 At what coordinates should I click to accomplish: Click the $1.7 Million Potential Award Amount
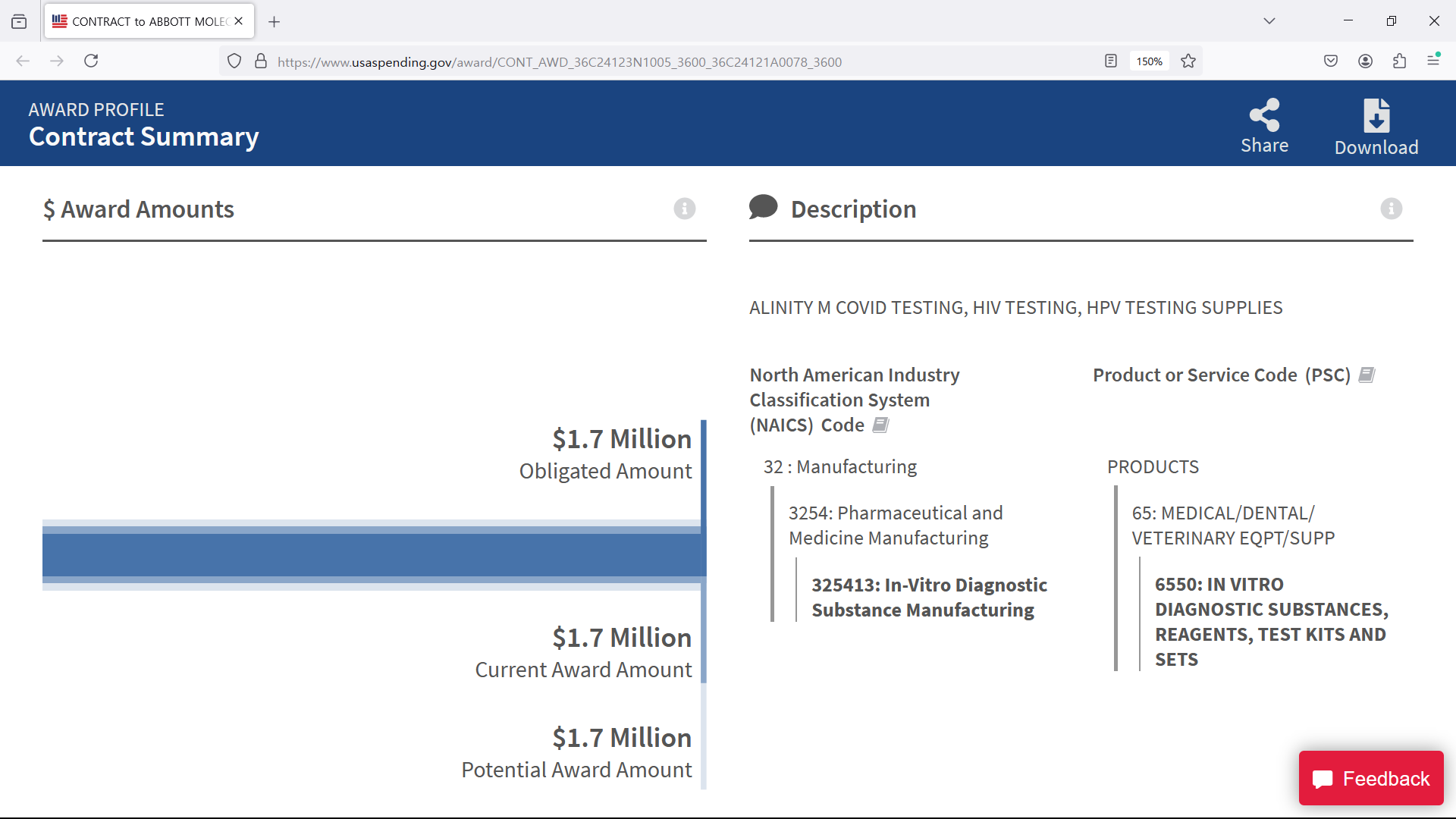point(621,738)
